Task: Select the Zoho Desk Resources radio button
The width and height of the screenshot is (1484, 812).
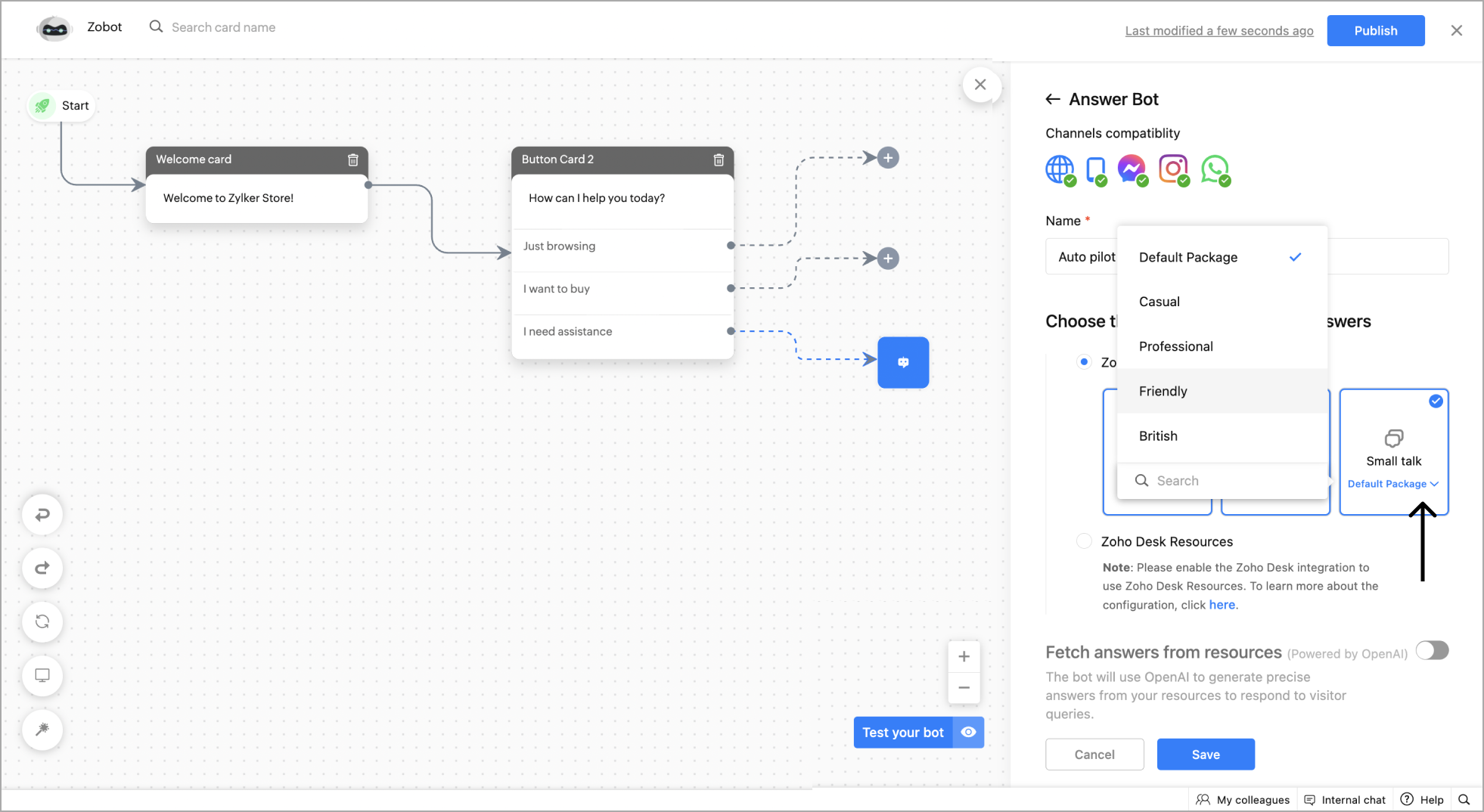Action: click(1084, 541)
